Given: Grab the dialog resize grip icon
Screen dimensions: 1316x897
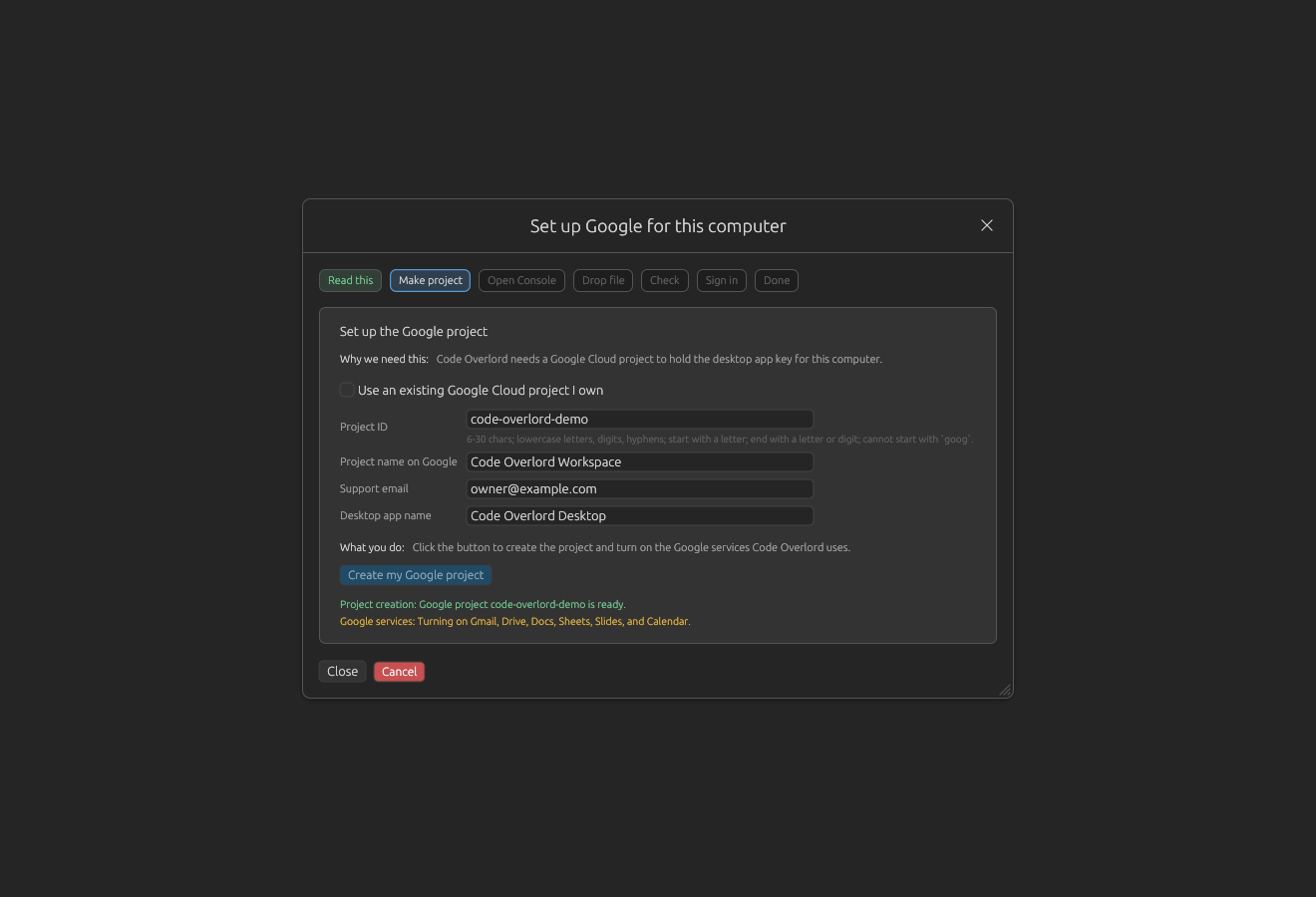Looking at the screenshot, I should (1005, 690).
